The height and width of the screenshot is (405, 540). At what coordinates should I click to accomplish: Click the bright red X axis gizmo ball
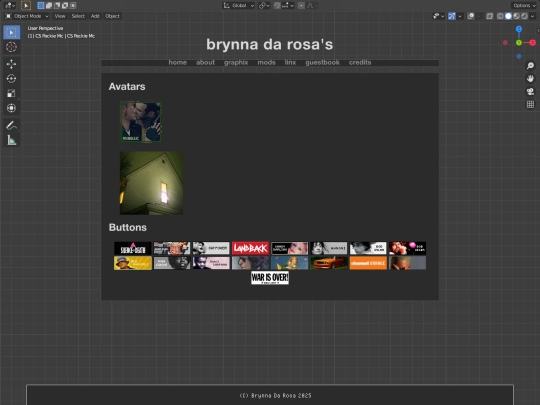[533, 43]
